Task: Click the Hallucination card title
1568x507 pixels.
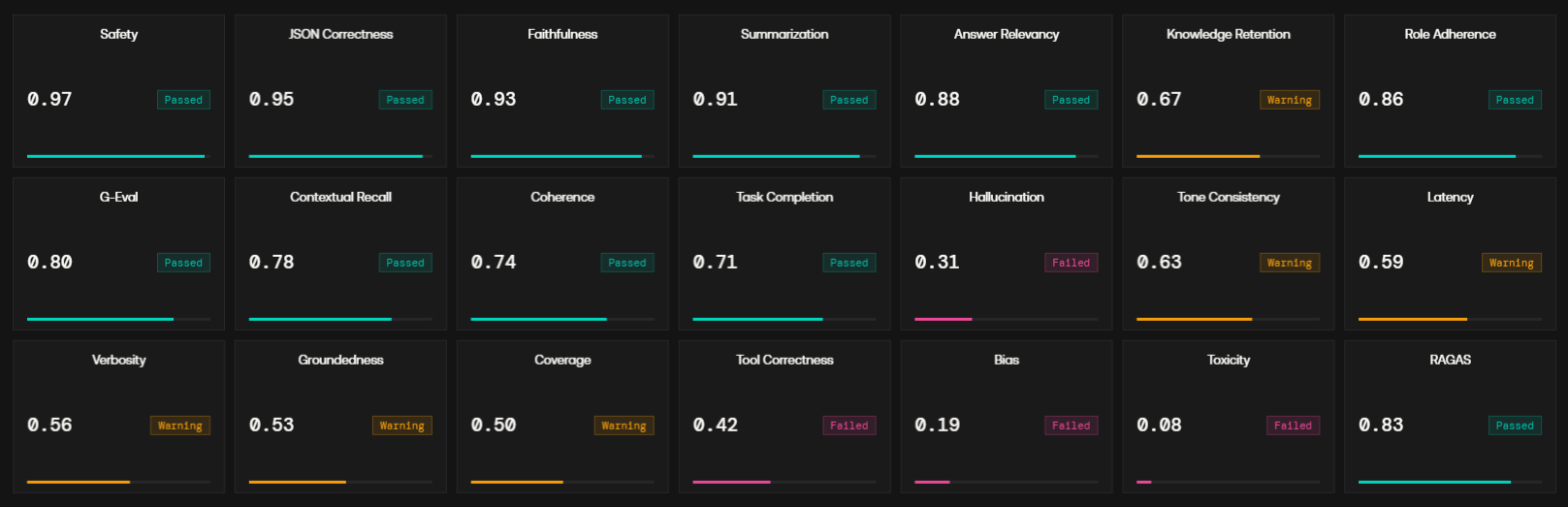Action: (x=1007, y=197)
